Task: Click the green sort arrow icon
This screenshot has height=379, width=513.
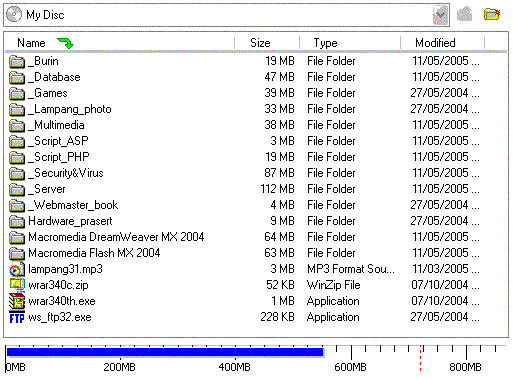Action: (65, 43)
